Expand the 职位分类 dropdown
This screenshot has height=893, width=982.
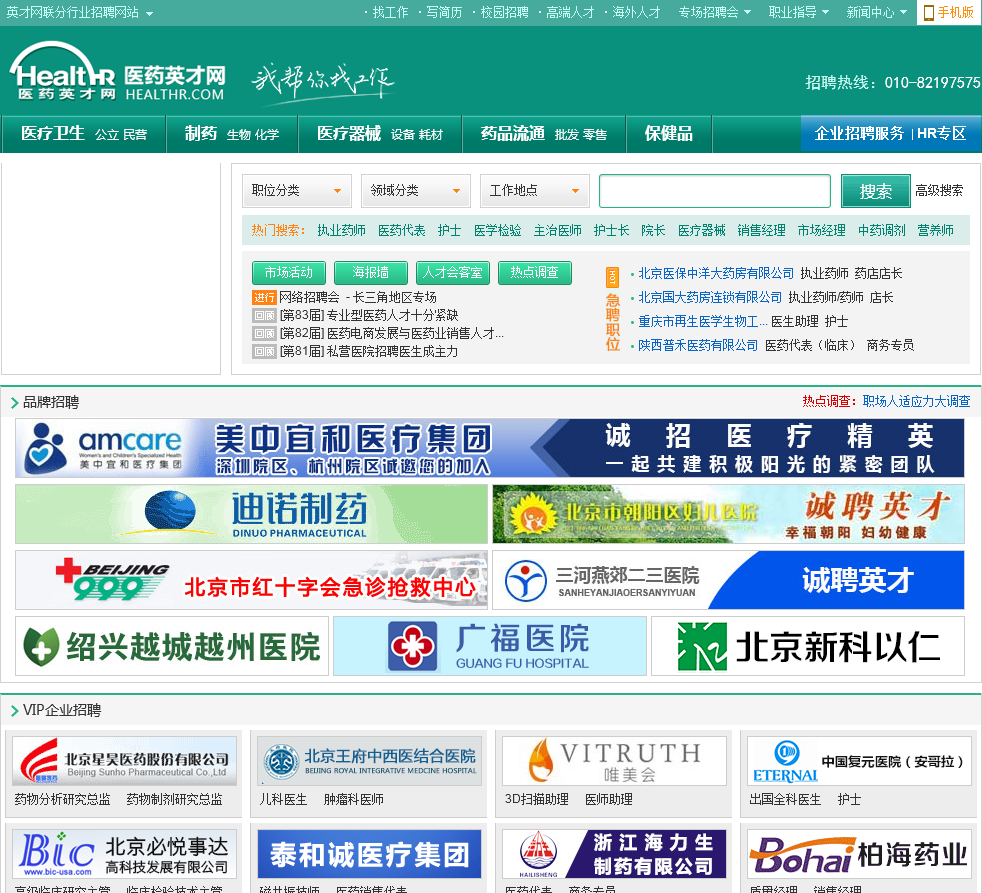[x=296, y=190]
